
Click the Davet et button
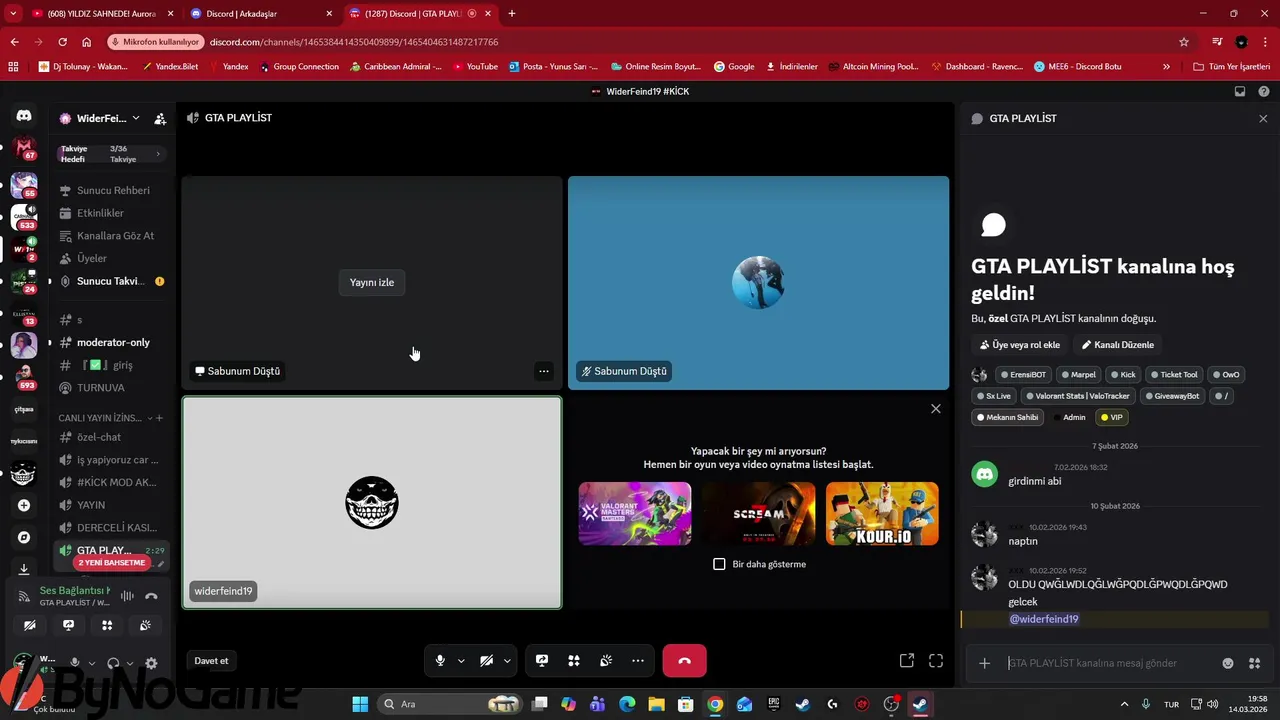pos(211,661)
